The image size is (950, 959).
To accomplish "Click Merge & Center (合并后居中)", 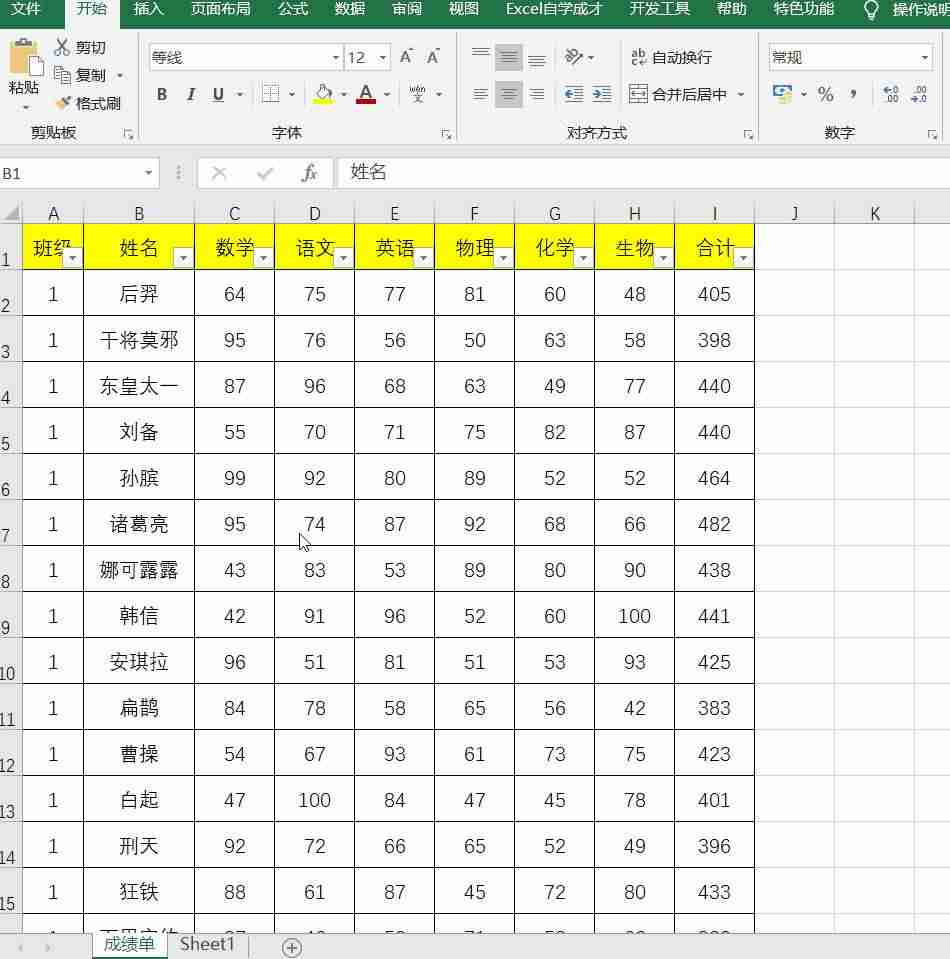I will point(678,94).
